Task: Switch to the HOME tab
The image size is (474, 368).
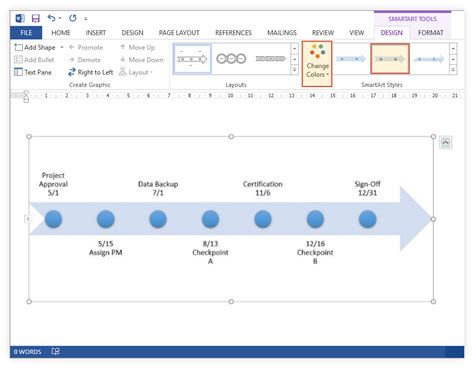Action: point(61,33)
